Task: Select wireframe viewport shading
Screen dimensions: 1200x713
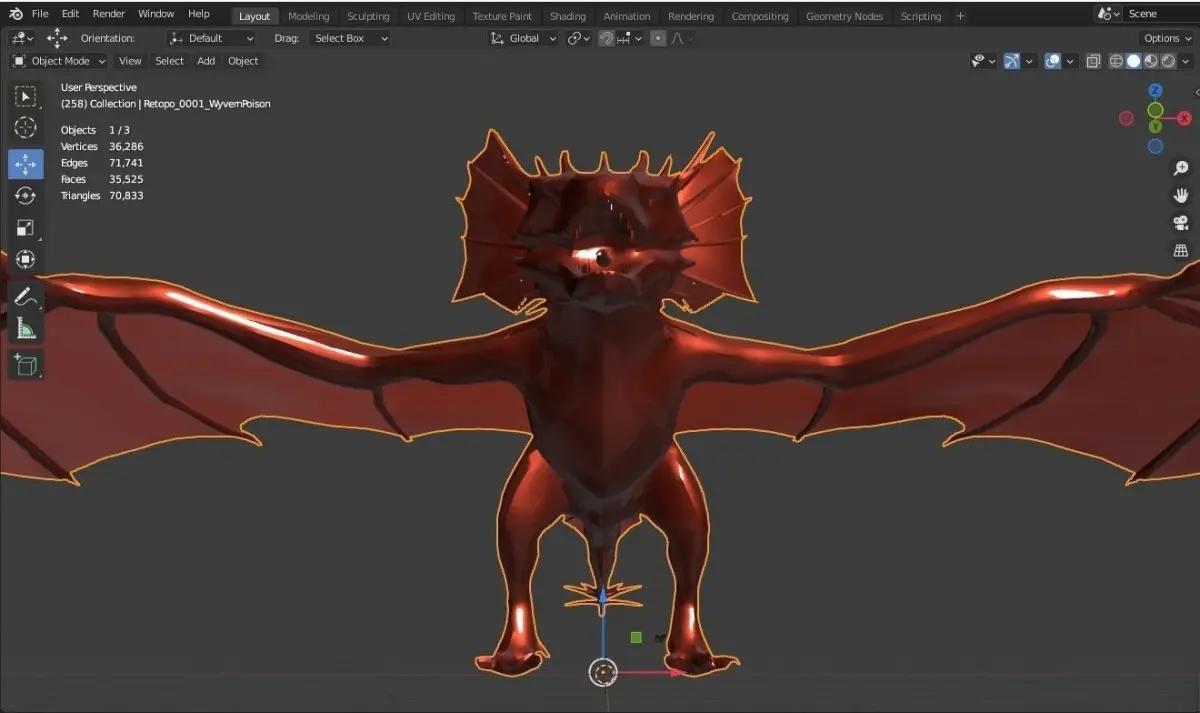Action: (1116, 61)
